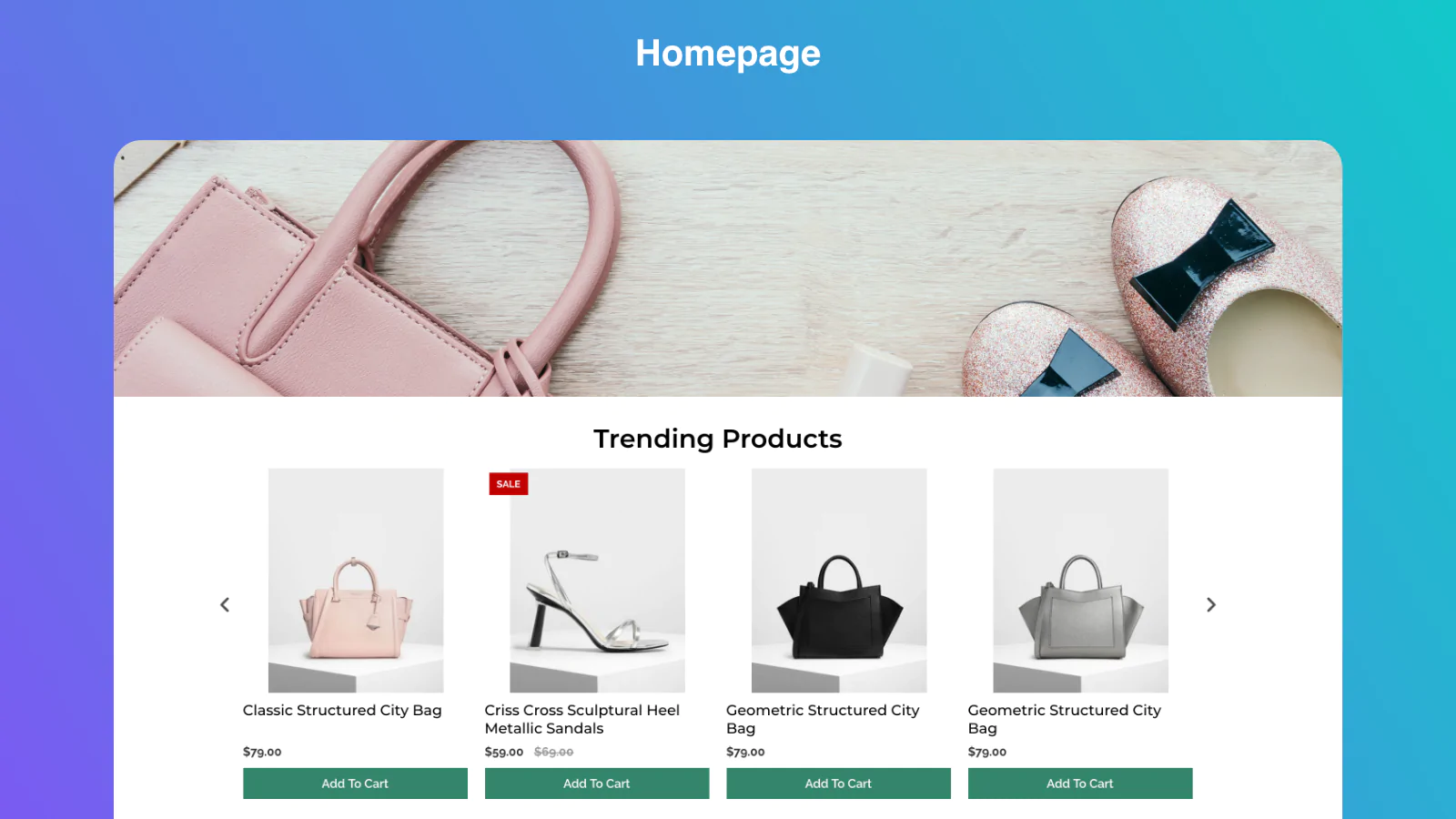Open title link under the gray bag
The width and height of the screenshot is (1456, 819).
pyautogui.click(x=1065, y=719)
